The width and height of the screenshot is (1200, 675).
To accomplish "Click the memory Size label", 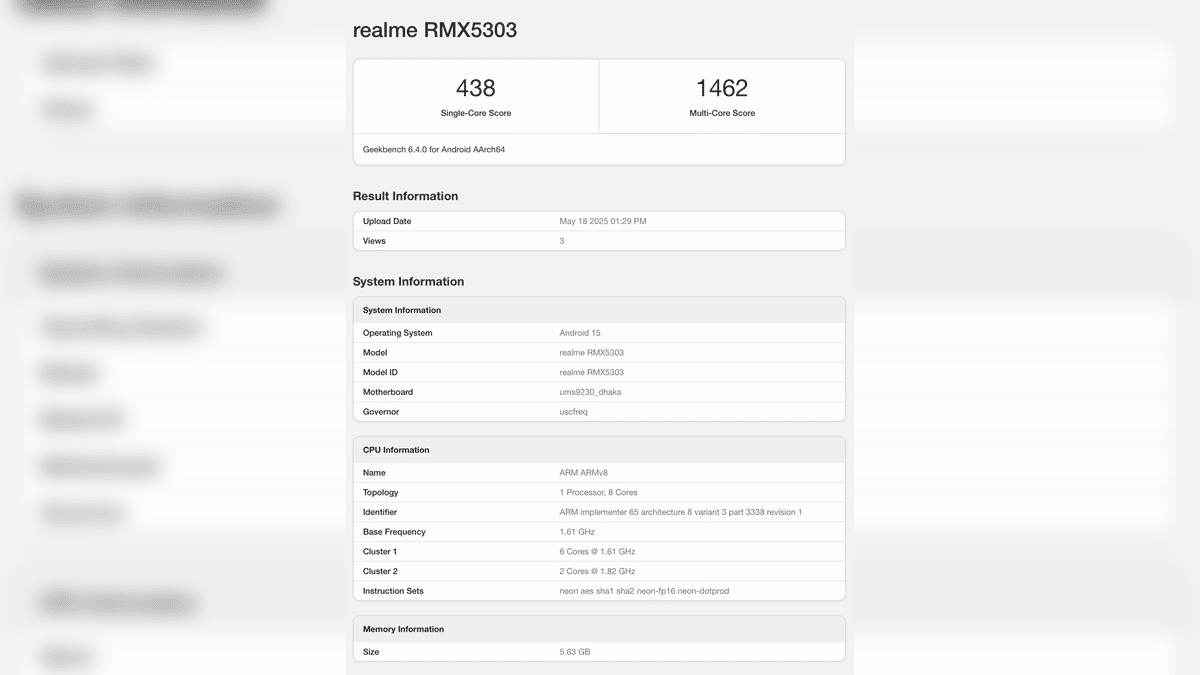I will click(x=371, y=652).
